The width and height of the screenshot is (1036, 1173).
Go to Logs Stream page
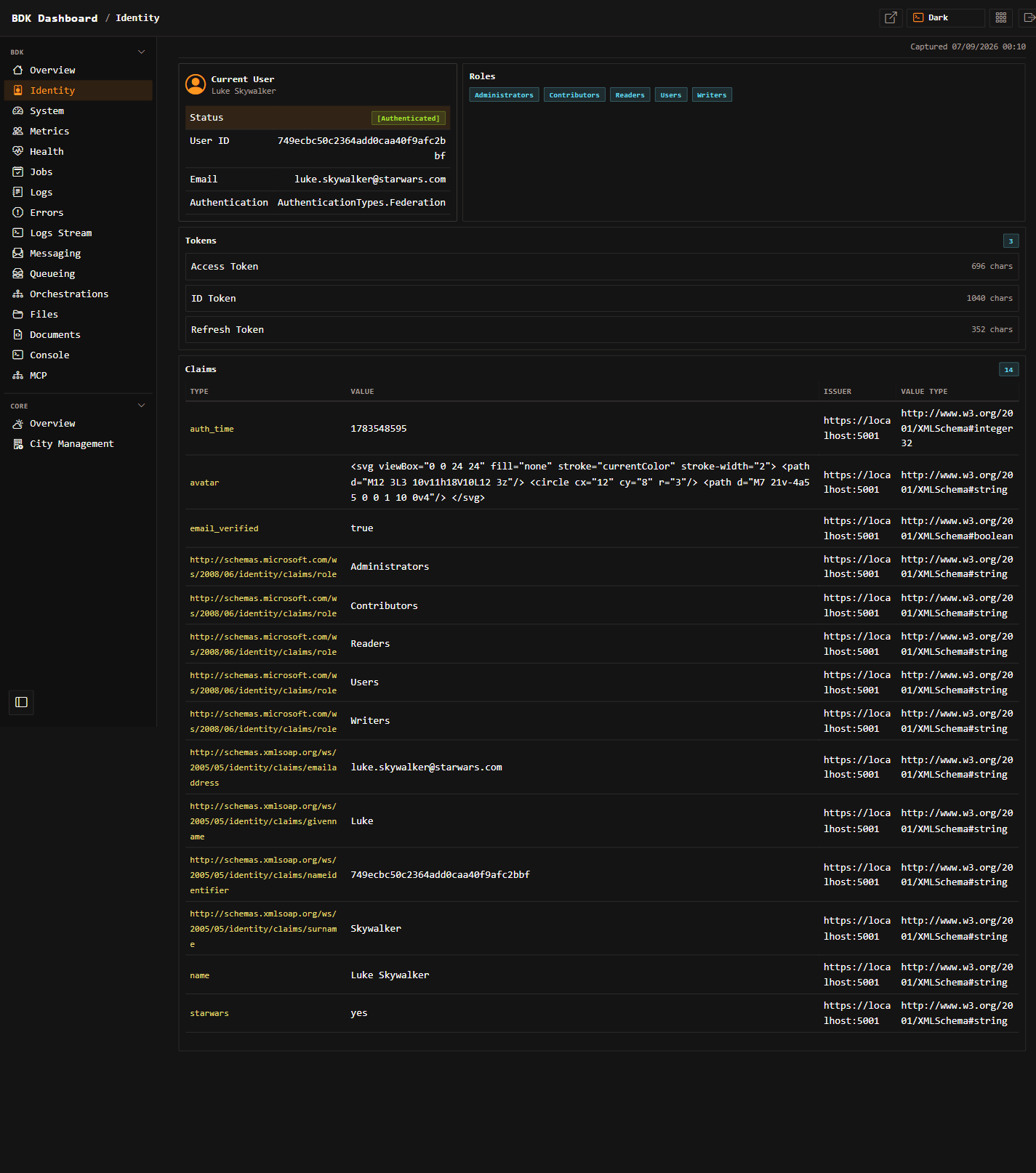(x=79, y=233)
